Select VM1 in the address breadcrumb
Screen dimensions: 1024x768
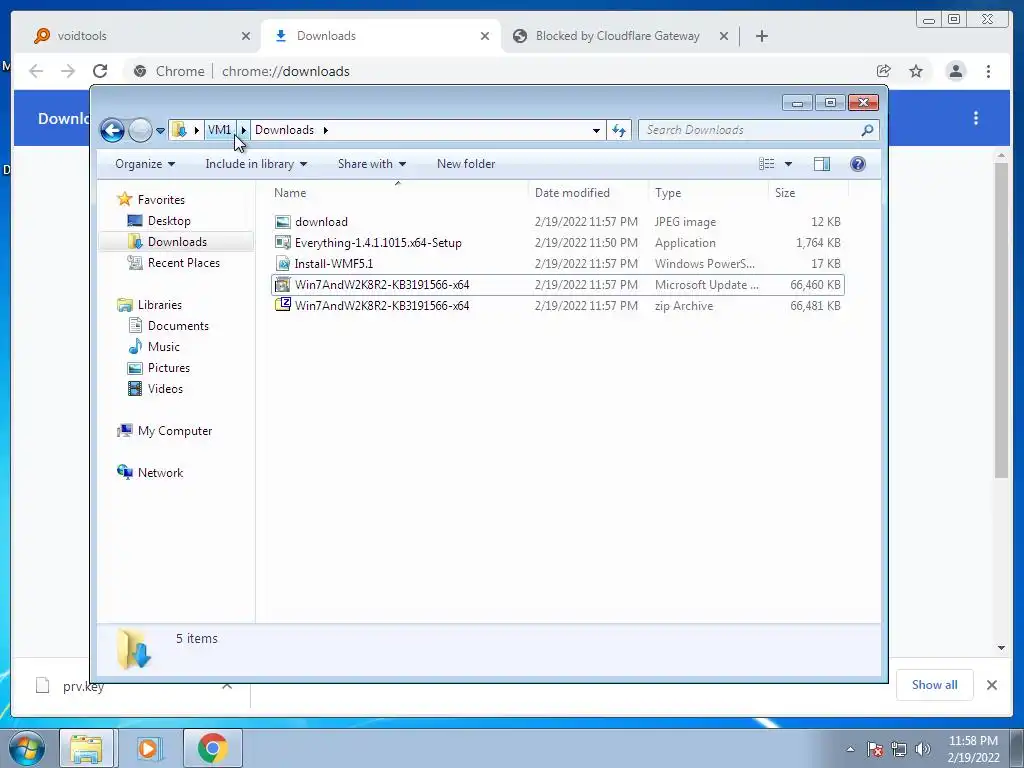(x=219, y=130)
